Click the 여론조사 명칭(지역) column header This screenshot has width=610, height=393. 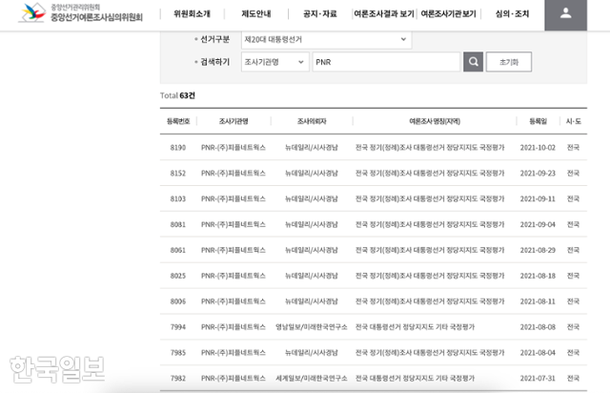pos(435,121)
